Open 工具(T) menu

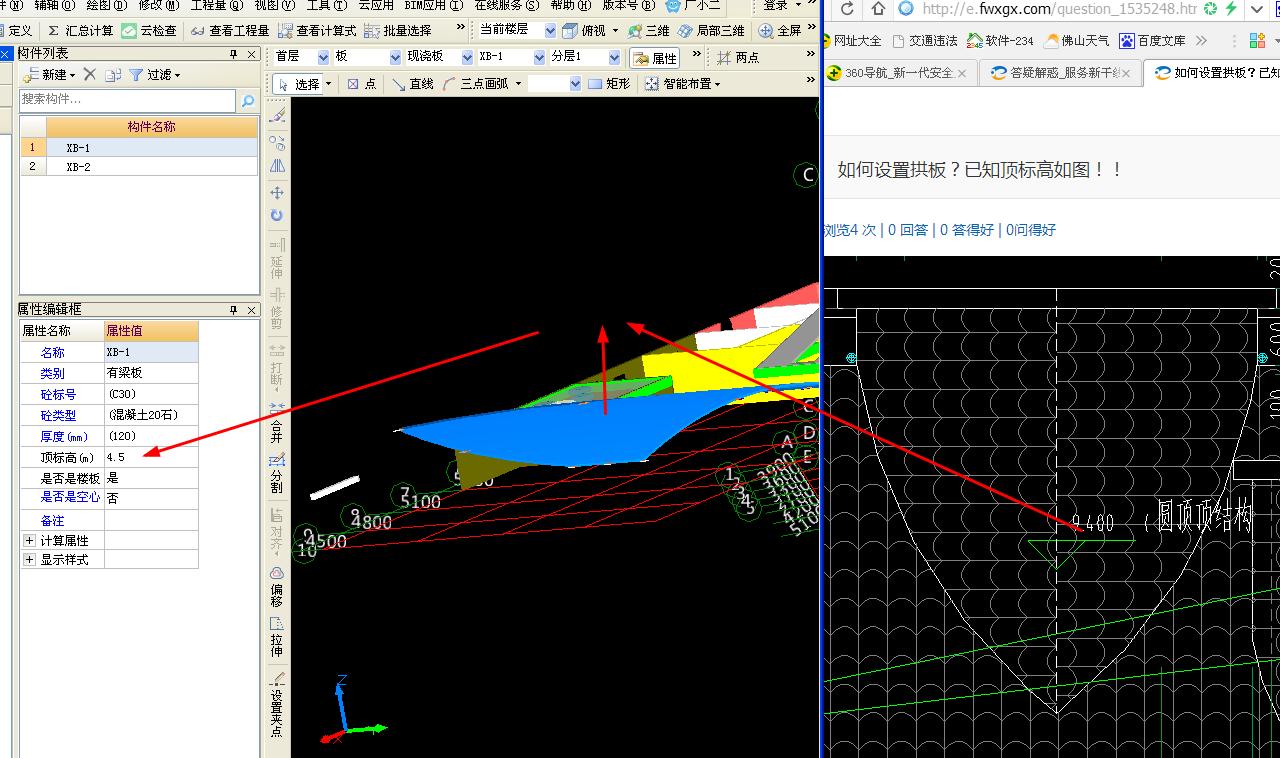click(326, 5)
